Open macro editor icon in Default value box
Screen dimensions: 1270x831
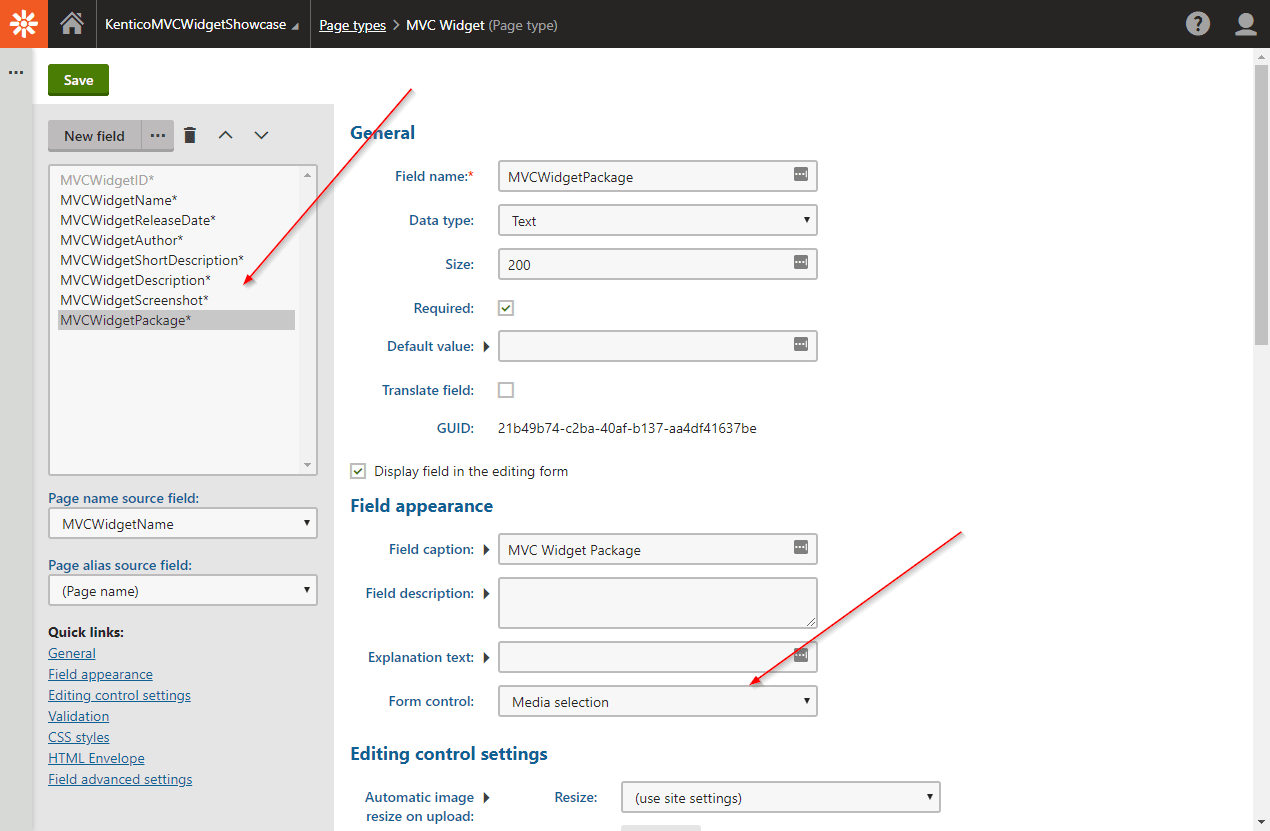coord(800,344)
